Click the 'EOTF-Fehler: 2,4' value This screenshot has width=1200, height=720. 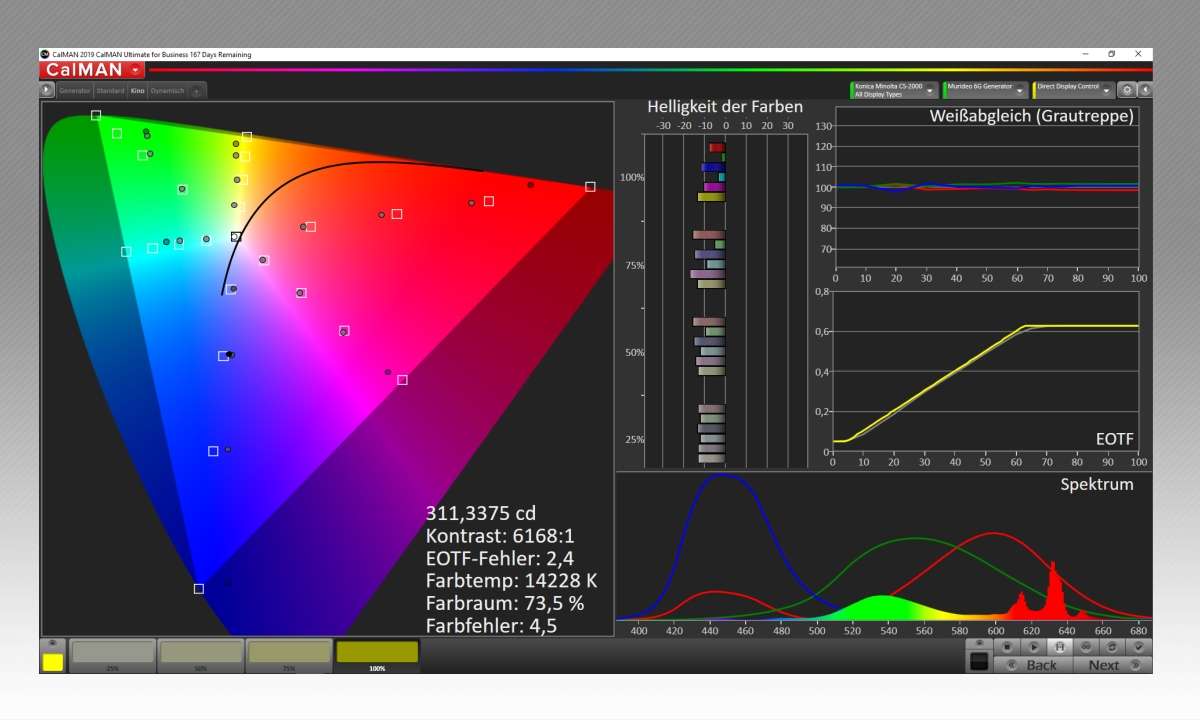(499, 558)
